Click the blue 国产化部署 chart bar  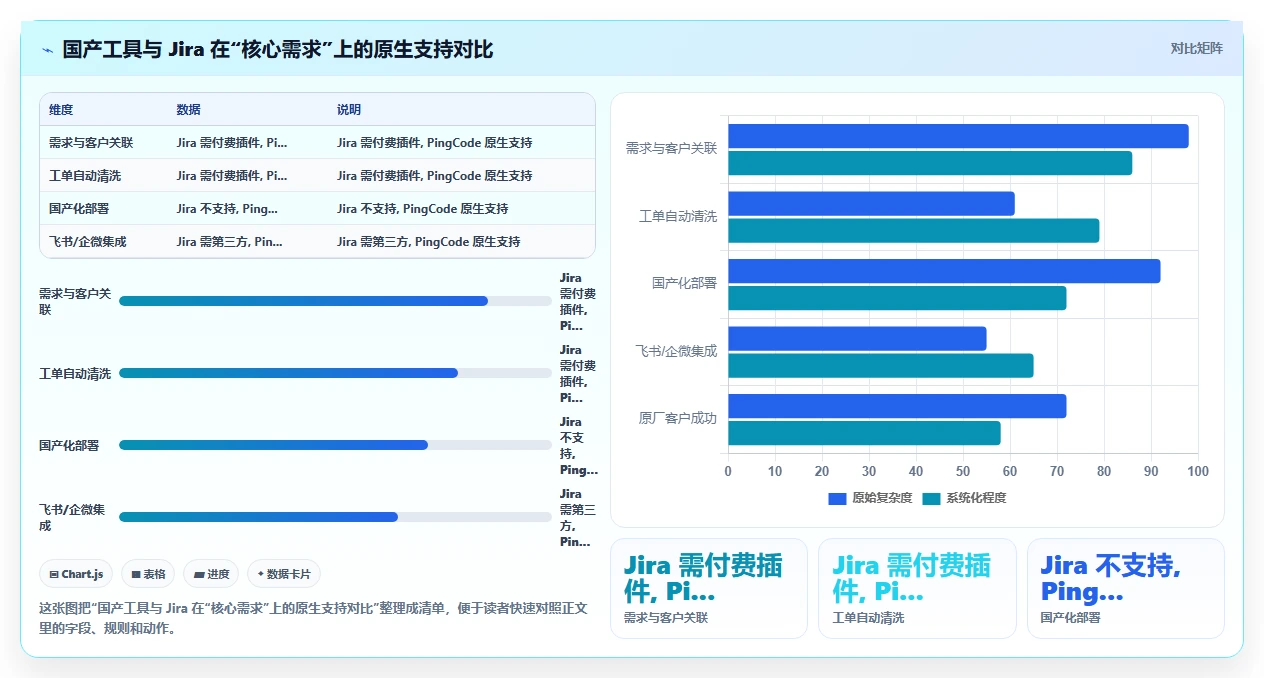pyautogui.click(x=944, y=271)
